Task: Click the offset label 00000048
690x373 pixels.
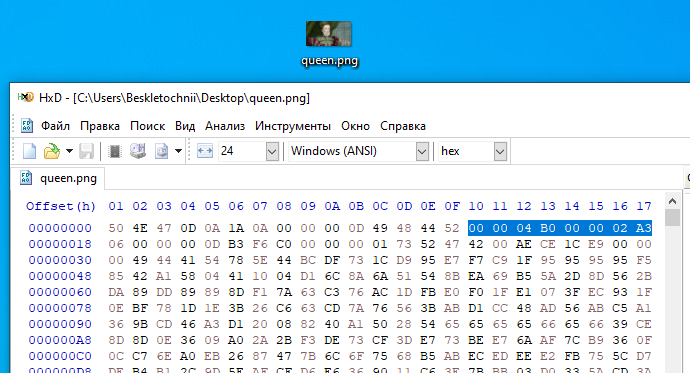Action: pos(60,276)
